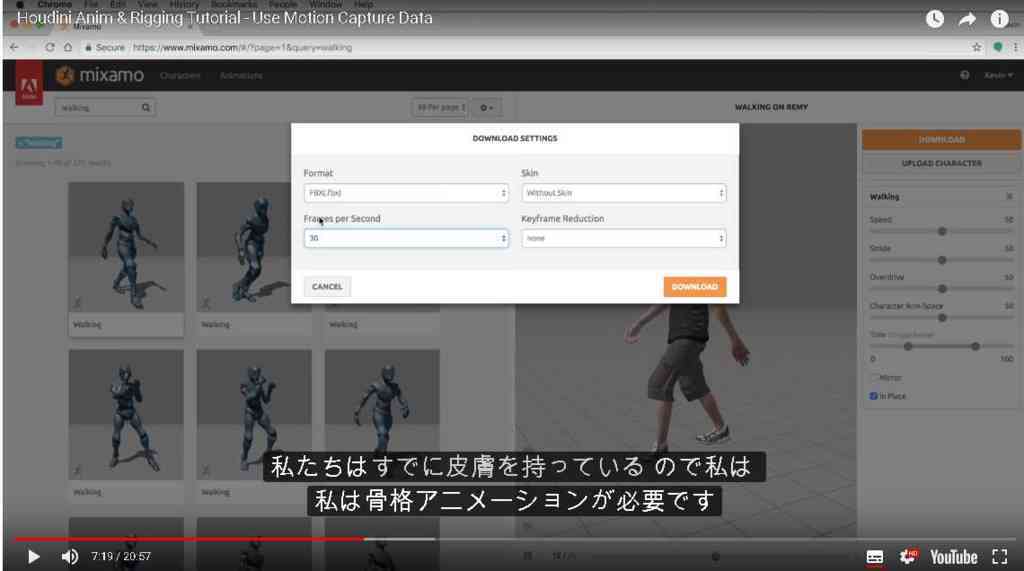The height and width of the screenshot is (571, 1024).
Task: Open the View menu
Action: click(x=148, y=4)
